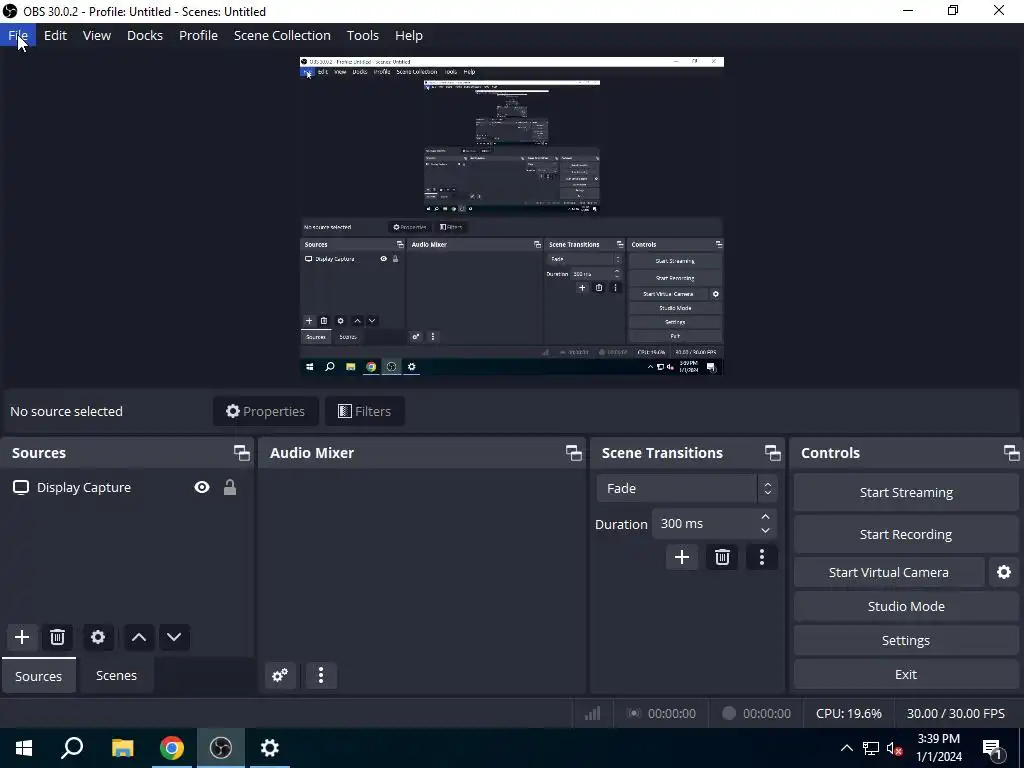Open source Properties button
The height and width of the screenshot is (768, 1024).
point(266,411)
